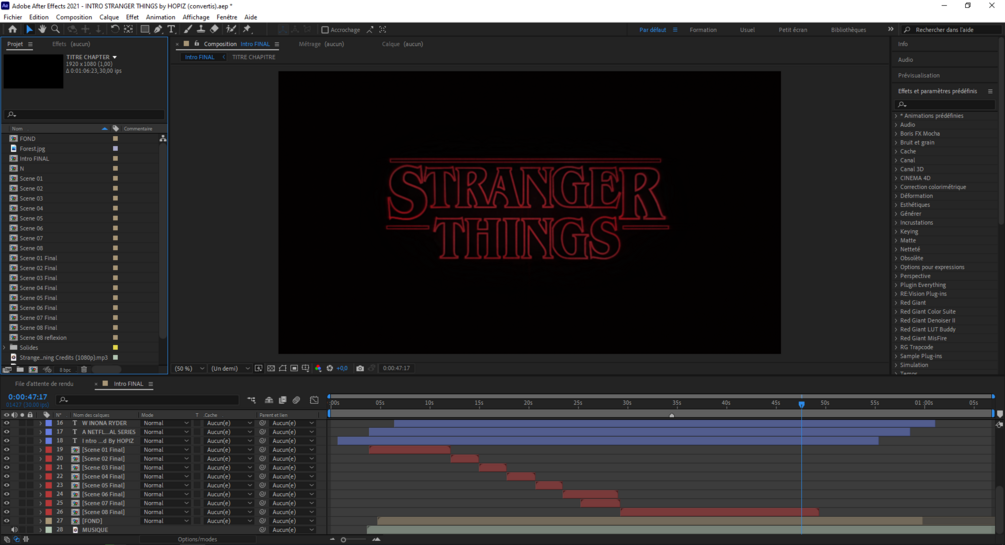Viewport: 1005px width, 545px height.
Task: Expand the [Scene 02 Final] layer properties
Action: click(x=40, y=459)
